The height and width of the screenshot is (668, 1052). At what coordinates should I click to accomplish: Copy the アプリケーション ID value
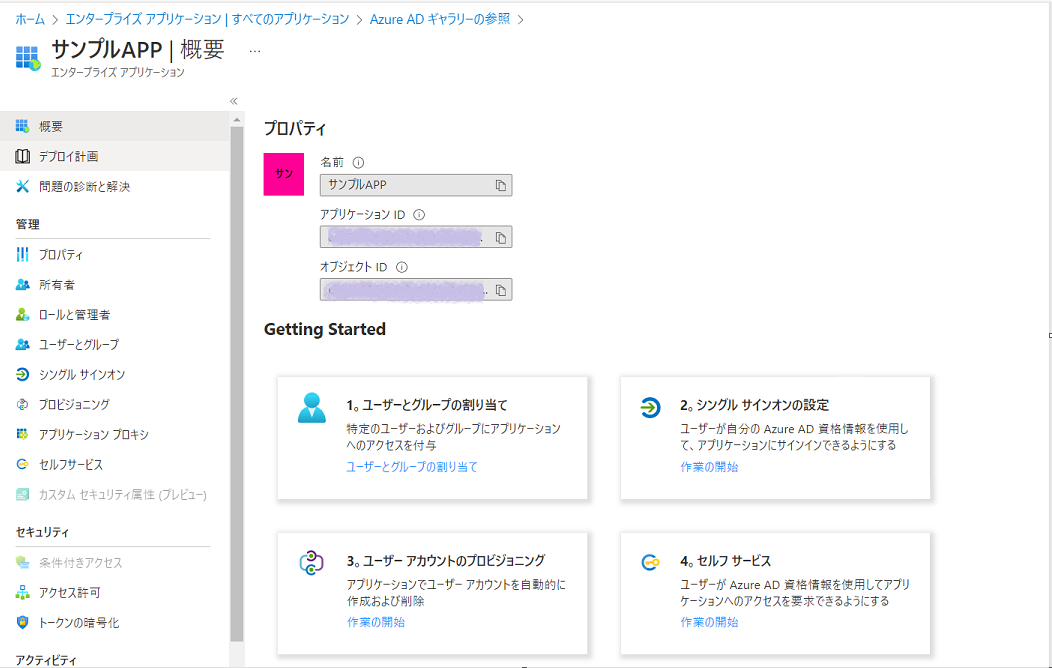tap(501, 237)
